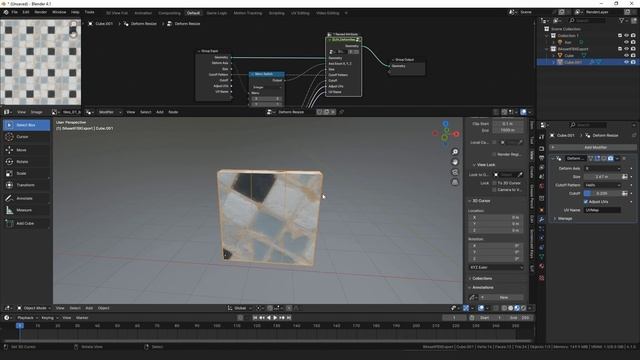Click the current frame number field

pos(454,318)
